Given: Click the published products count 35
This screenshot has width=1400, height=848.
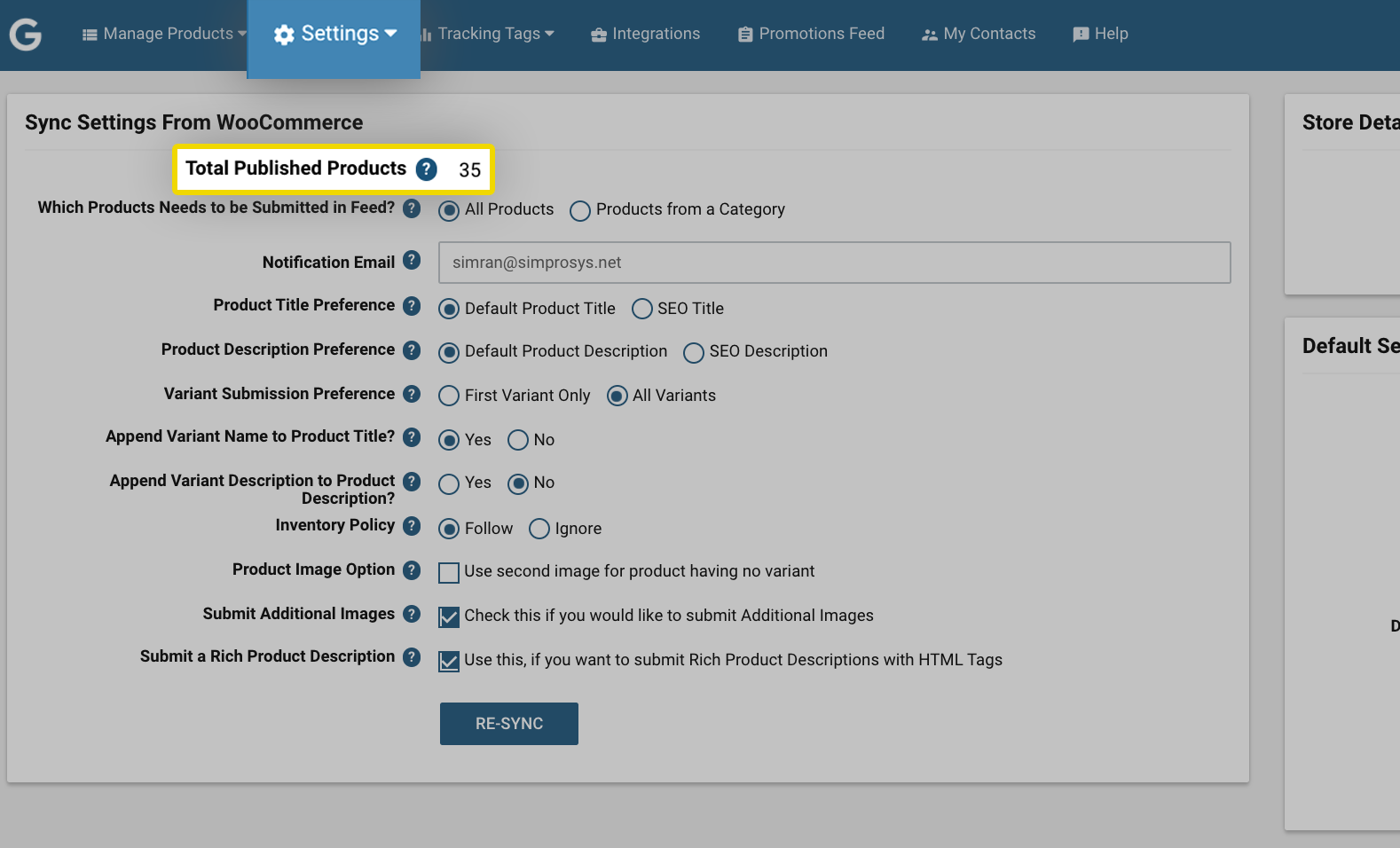Looking at the screenshot, I should (x=470, y=169).
